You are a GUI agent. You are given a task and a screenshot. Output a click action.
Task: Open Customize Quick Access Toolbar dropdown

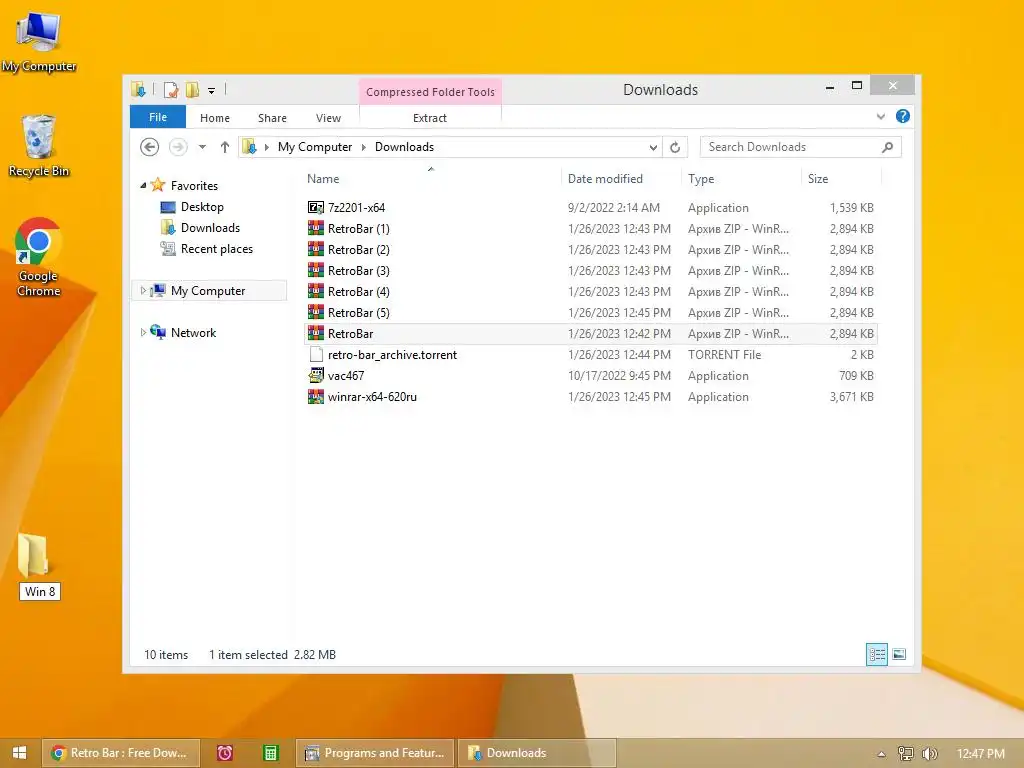pyautogui.click(x=212, y=91)
